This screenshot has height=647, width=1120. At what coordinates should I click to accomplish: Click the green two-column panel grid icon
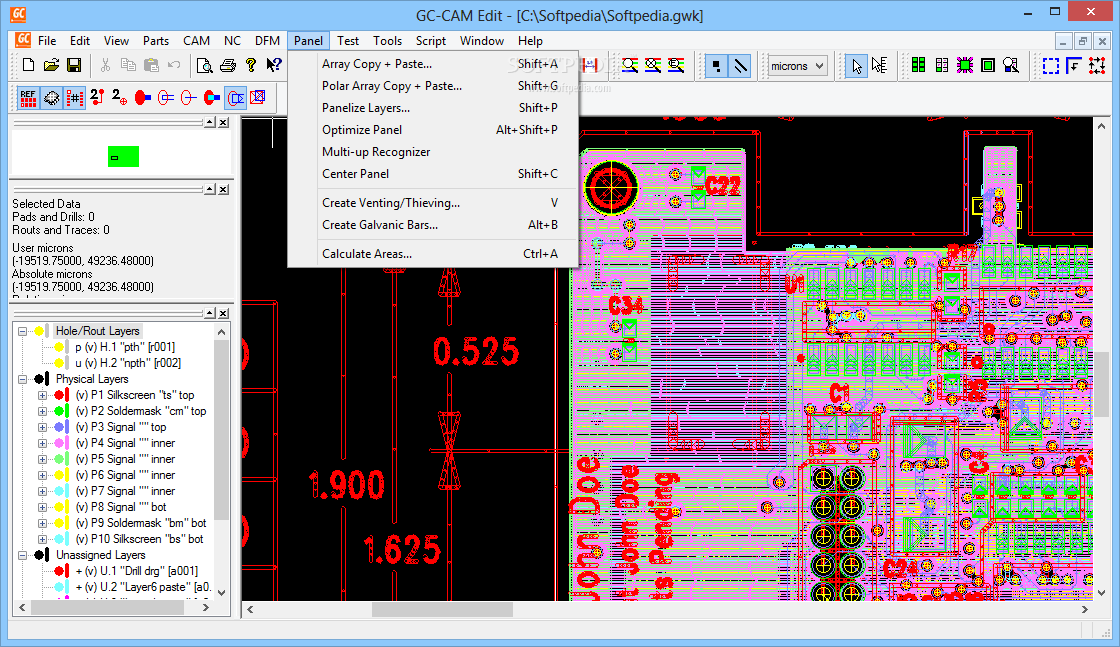919,66
